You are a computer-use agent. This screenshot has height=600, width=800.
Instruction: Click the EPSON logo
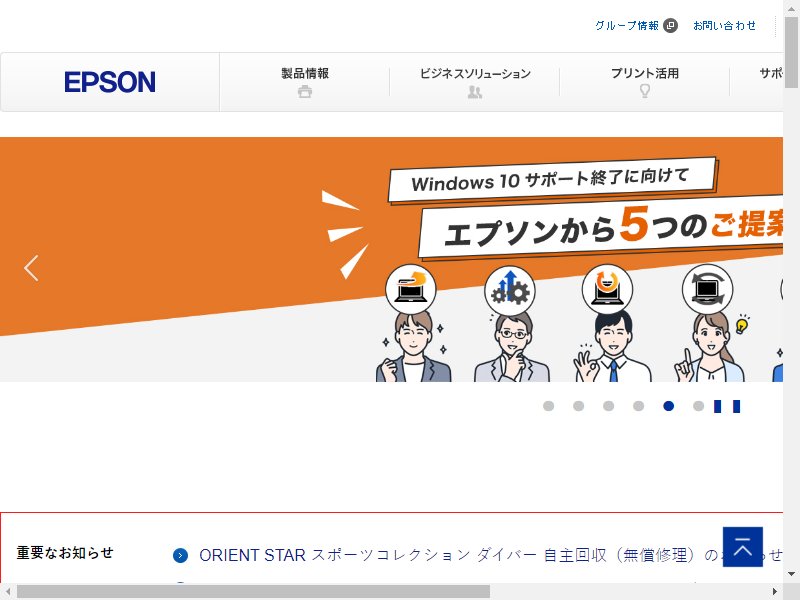coord(110,82)
